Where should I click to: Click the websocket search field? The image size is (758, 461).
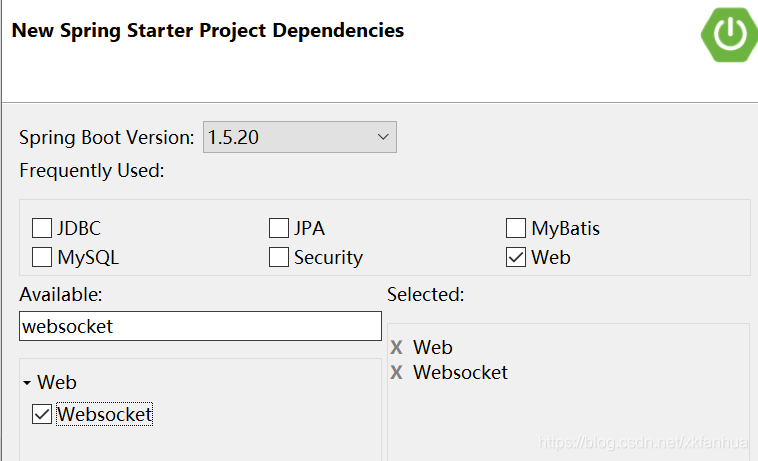(x=200, y=326)
